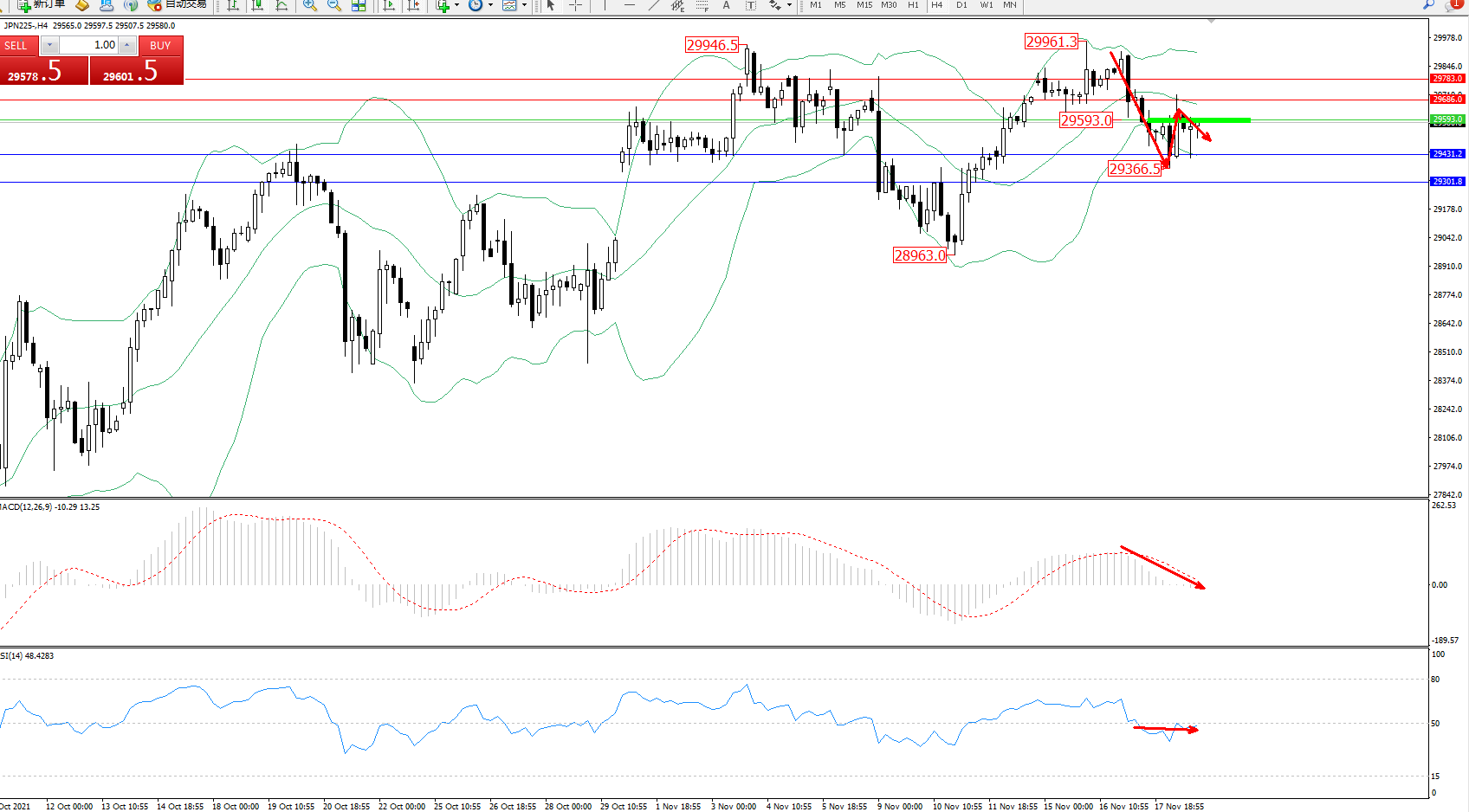Expand the indicators list dropdown arrow
Image resolution: width=1469 pixels, height=812 pixels.
pyautogui.click(x=456, y=6)
